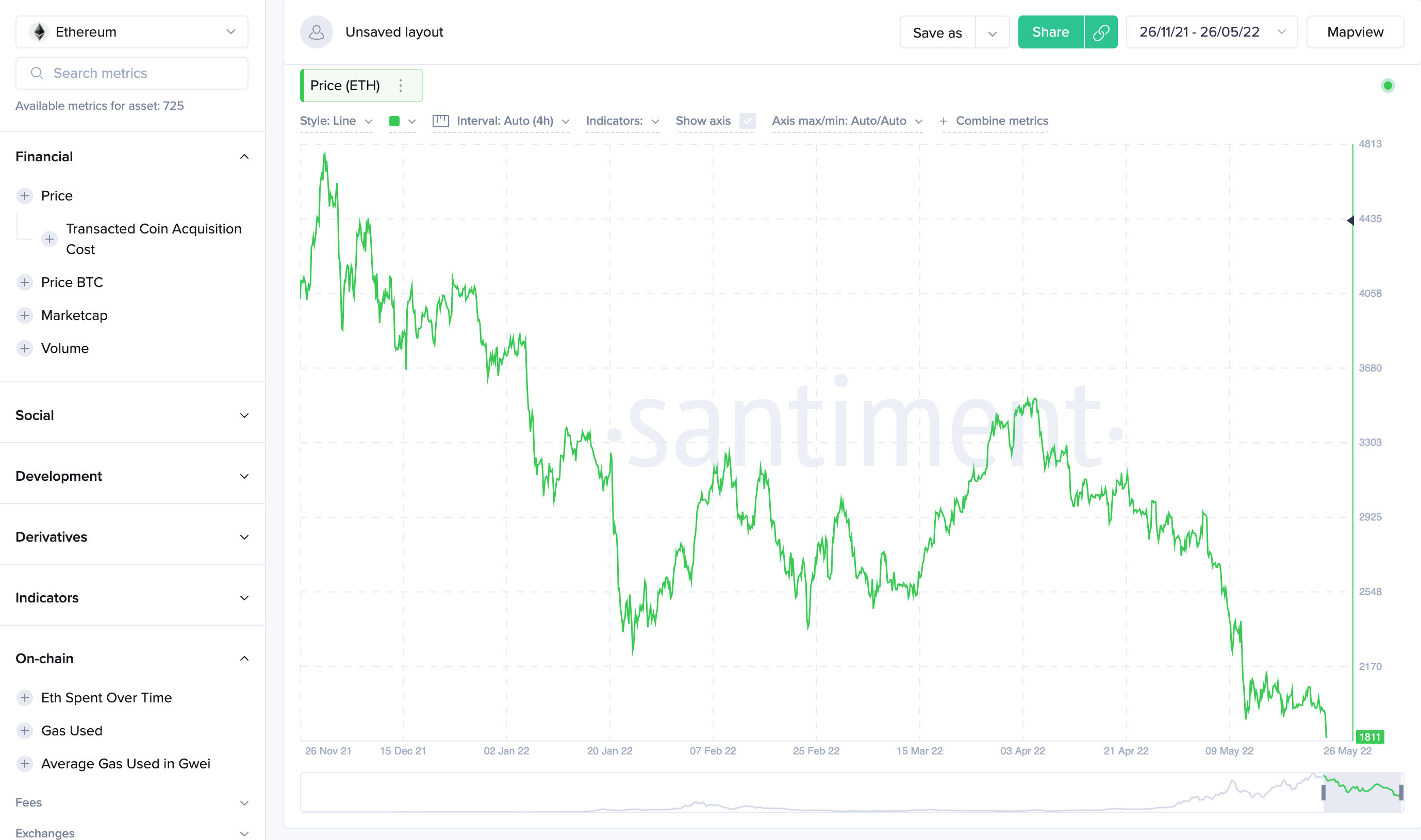Open Style: Line dropdown
1421x840 pixels.
(x=336, y=121)
